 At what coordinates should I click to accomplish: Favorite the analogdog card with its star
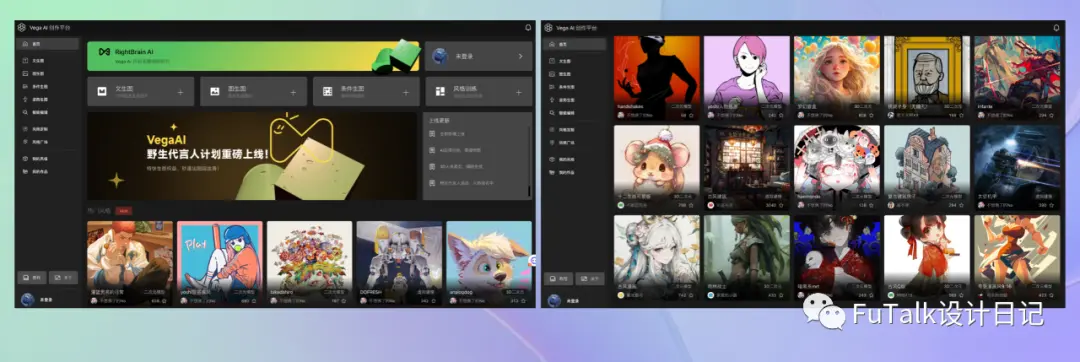click(x=526, y=301)
